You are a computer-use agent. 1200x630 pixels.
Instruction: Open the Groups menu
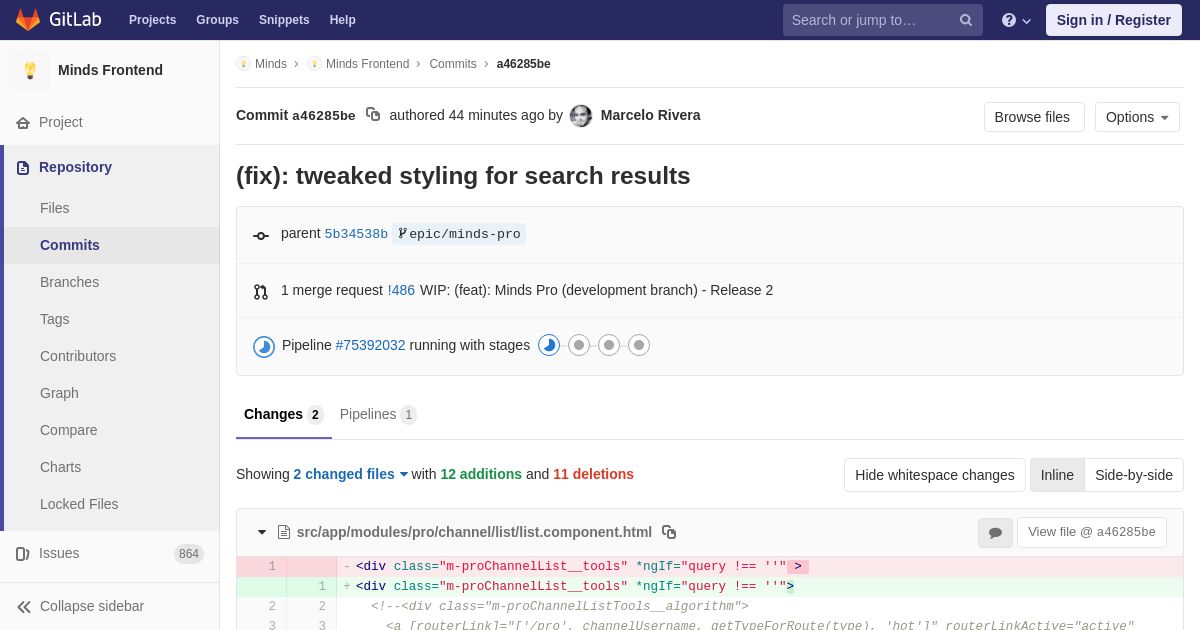click(217, 20)
